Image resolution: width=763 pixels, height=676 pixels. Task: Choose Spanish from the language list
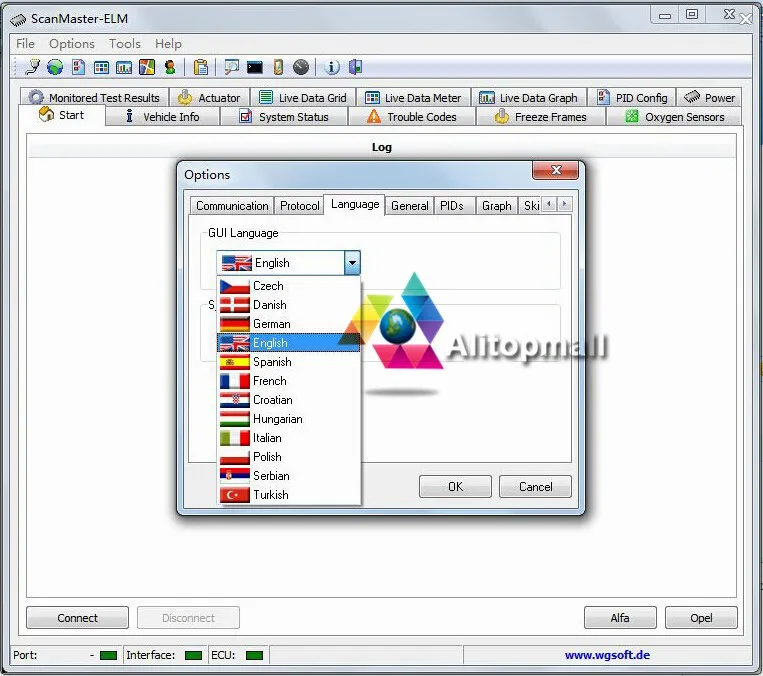tap(289, 362)
